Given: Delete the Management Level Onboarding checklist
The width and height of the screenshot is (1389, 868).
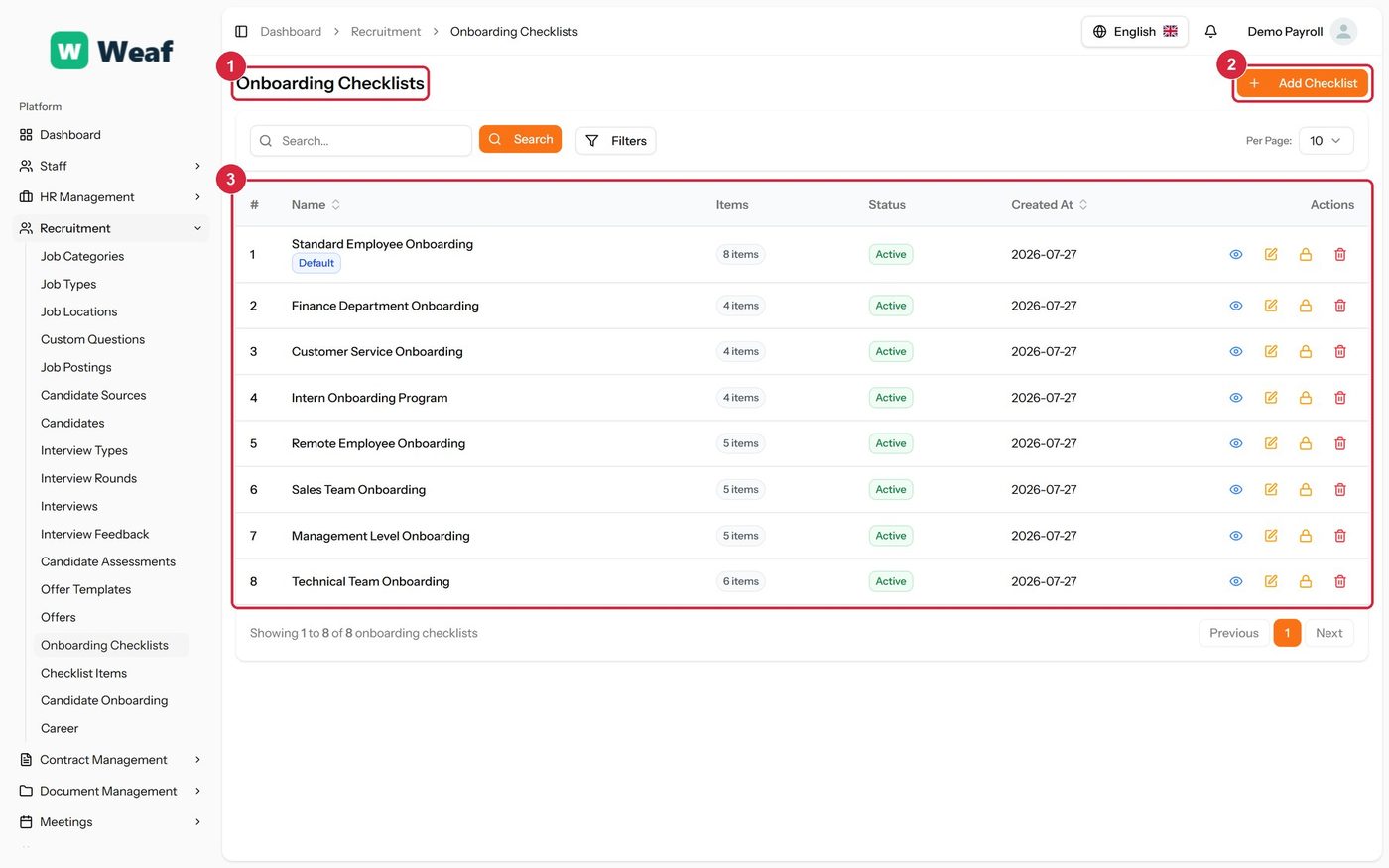Looking at the screenshot, I should [1340, 536].
